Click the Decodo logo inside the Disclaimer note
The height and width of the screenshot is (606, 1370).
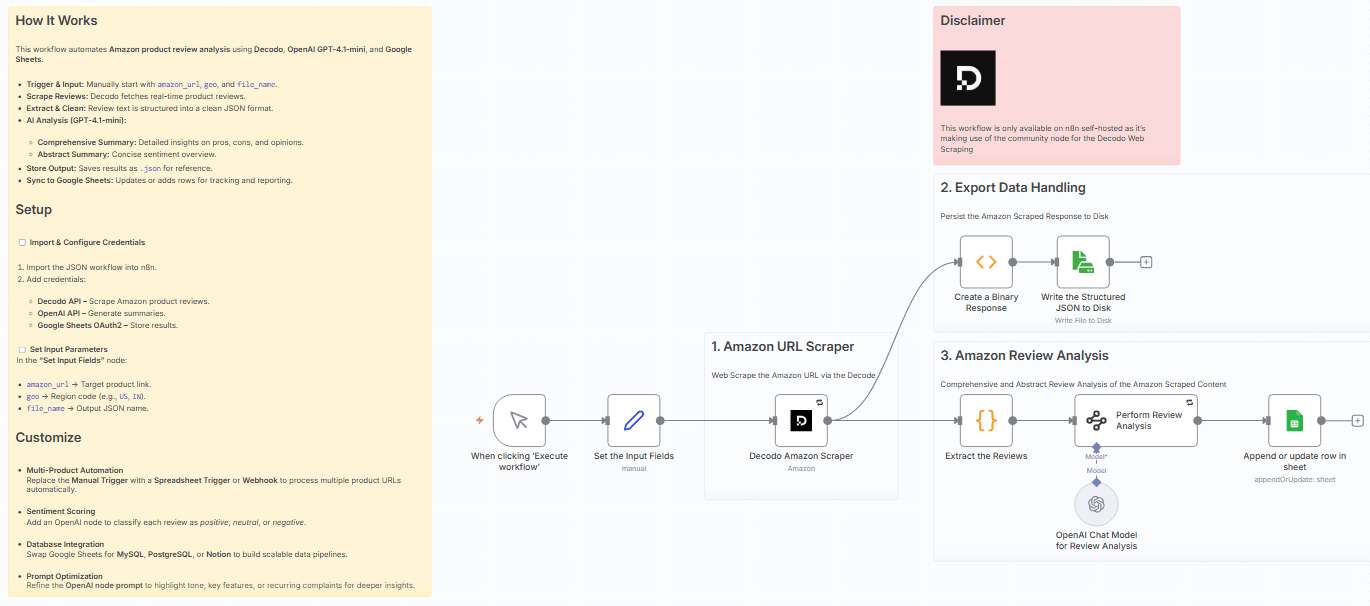[967, 76]
